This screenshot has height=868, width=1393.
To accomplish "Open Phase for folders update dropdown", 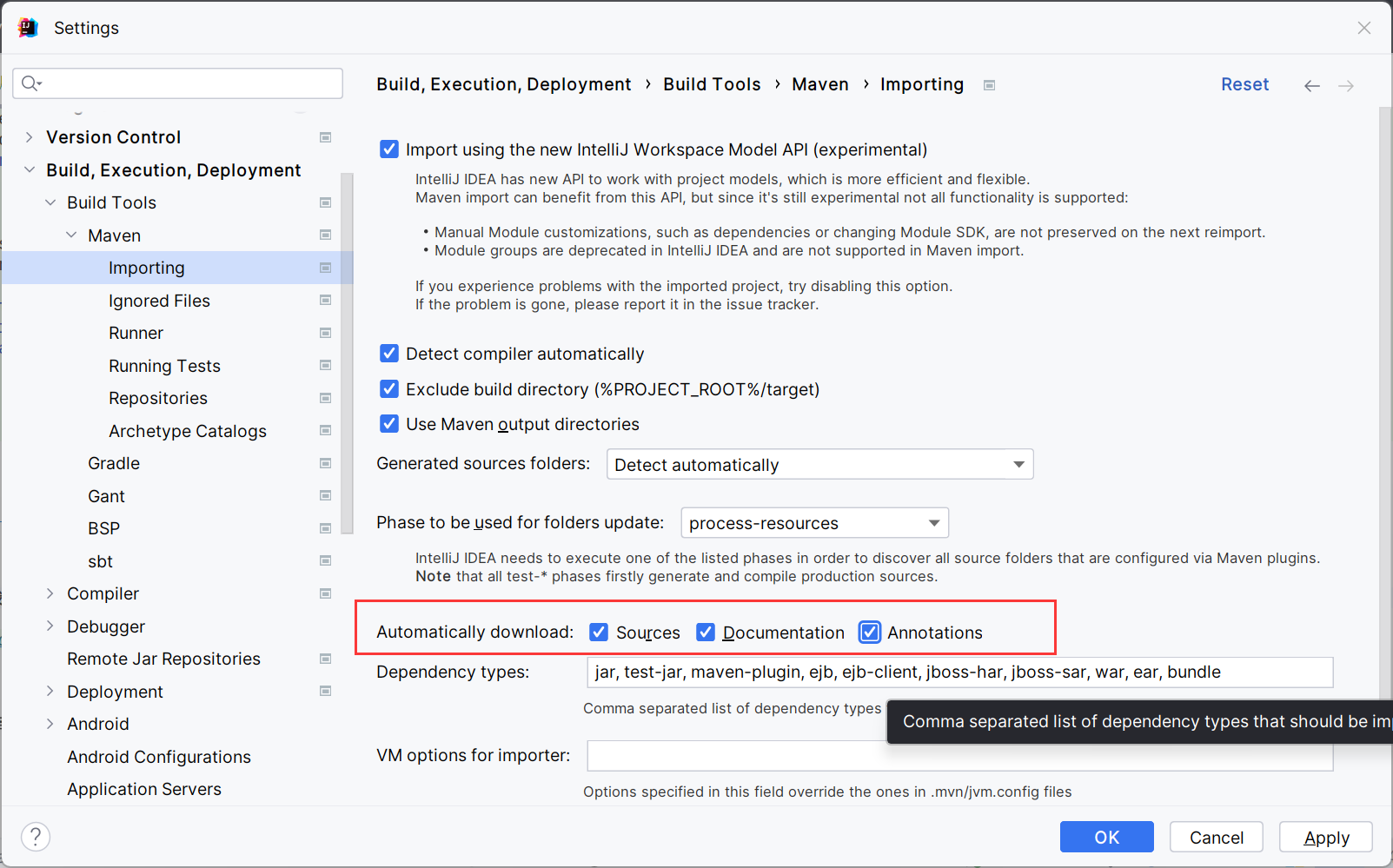I will [x=815, y=523].
